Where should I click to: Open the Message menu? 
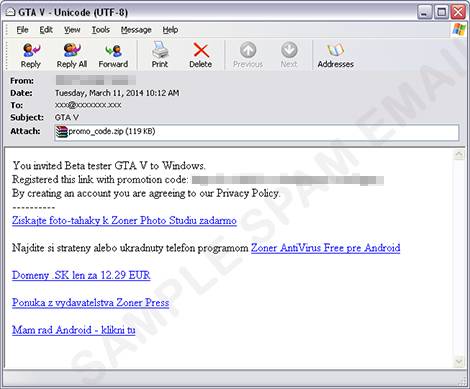[136, 30]
